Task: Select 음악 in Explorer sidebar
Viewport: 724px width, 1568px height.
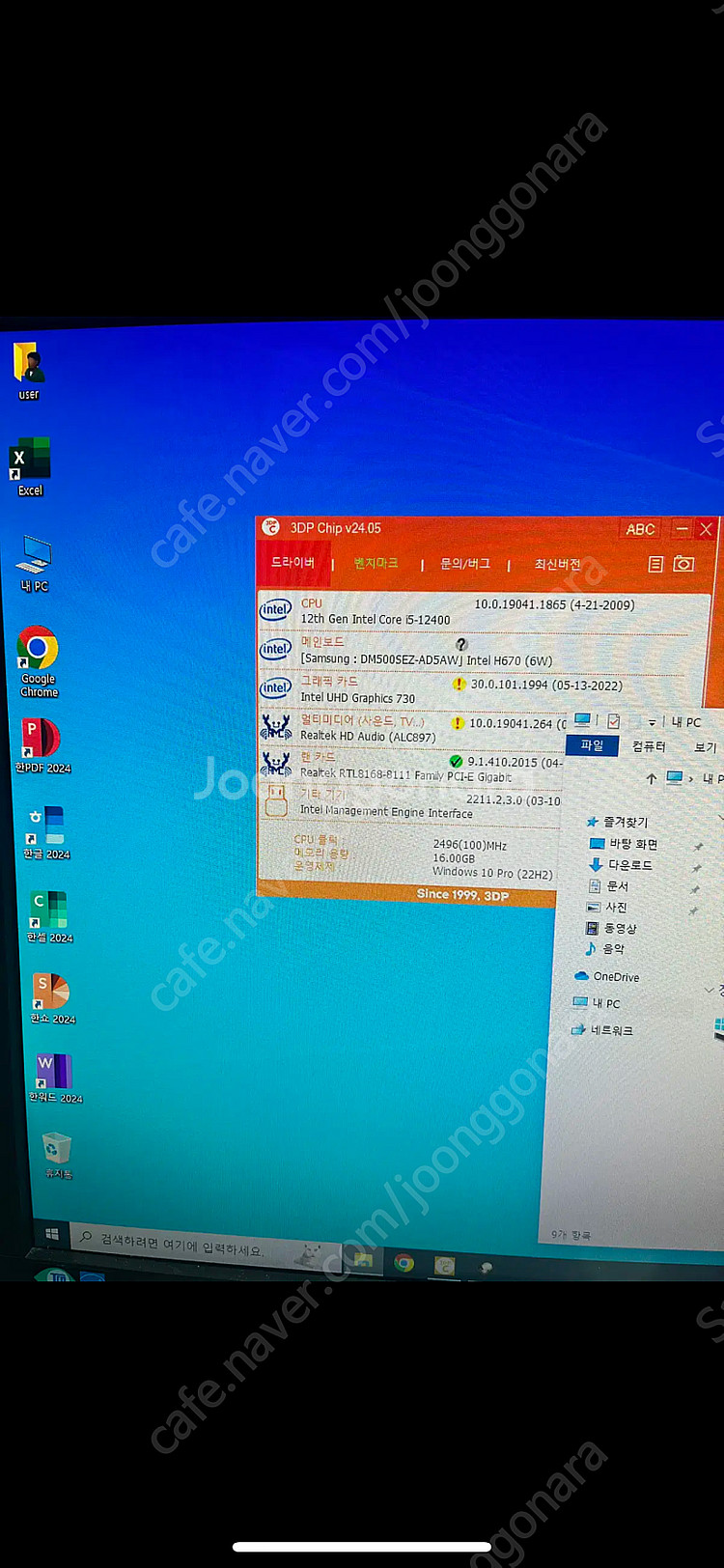Action: (605, 949)
